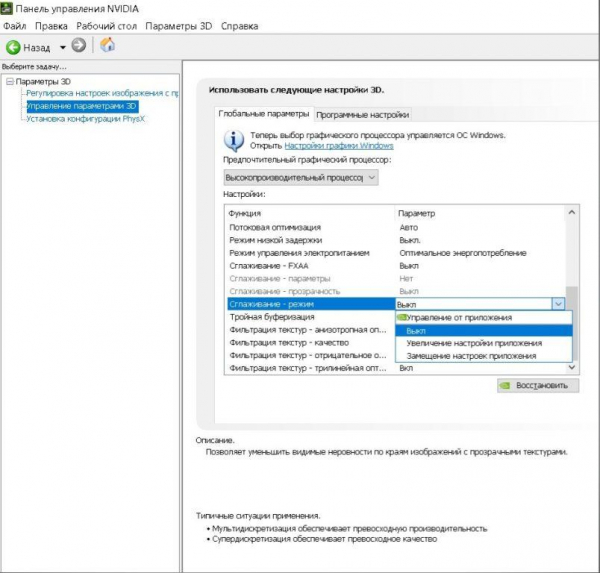Click the settings list scrollbar thumb

point(572,323)
